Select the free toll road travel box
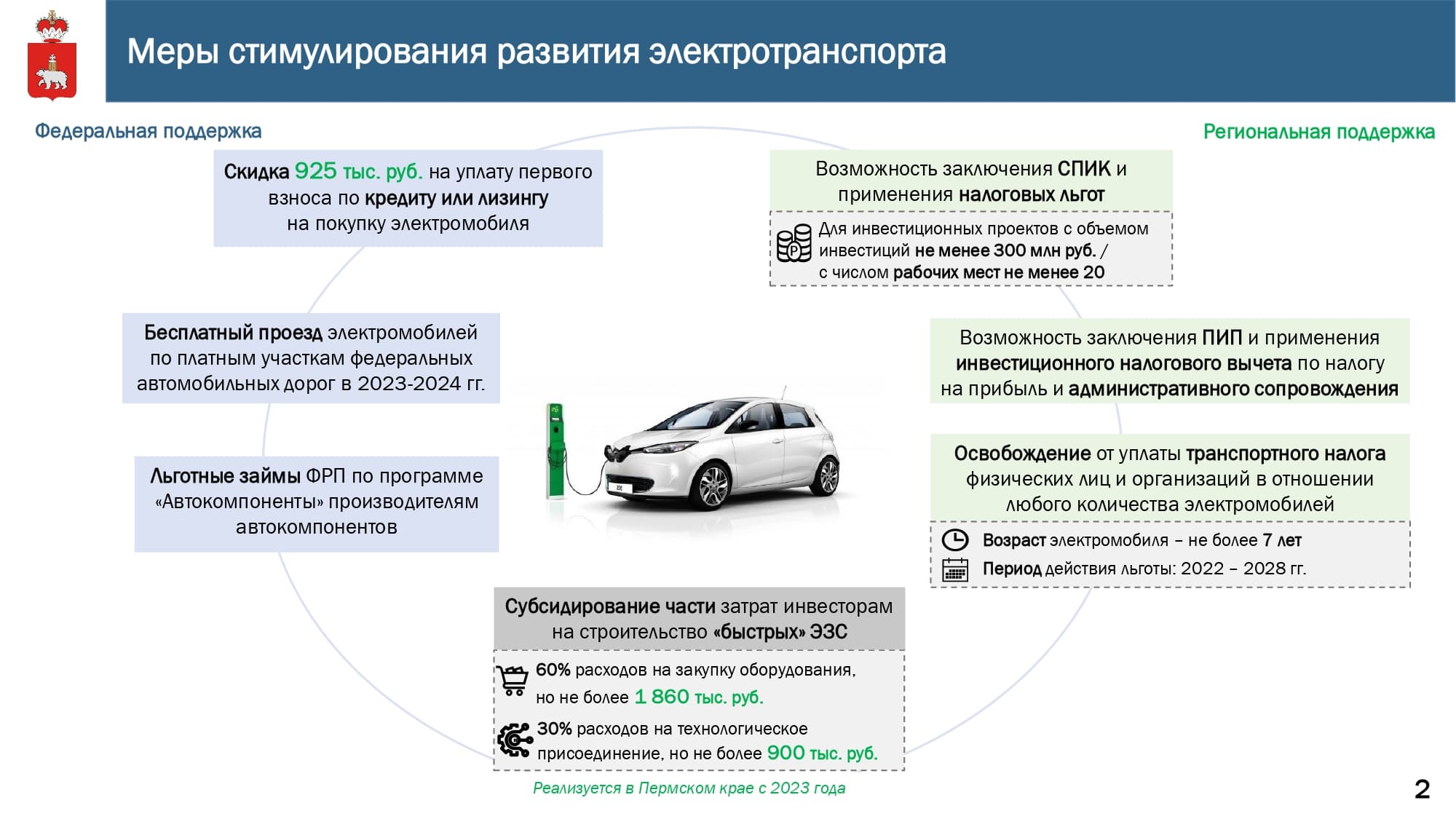This screenshot has height=819, width=1456. point(311,358)
